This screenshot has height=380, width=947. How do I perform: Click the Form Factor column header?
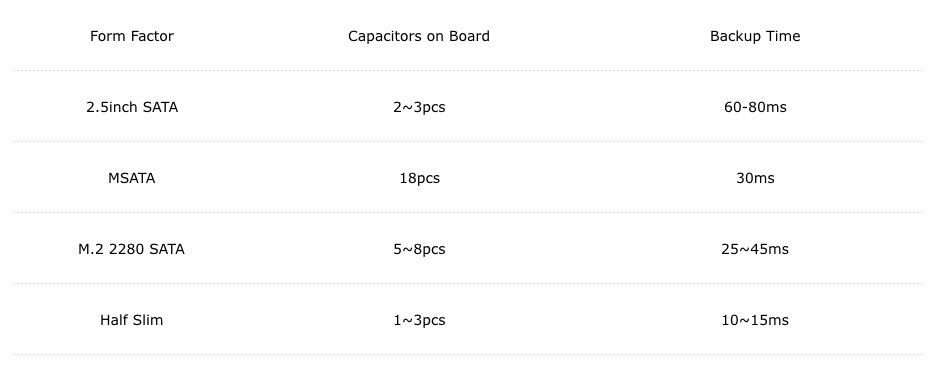(132, 36)
